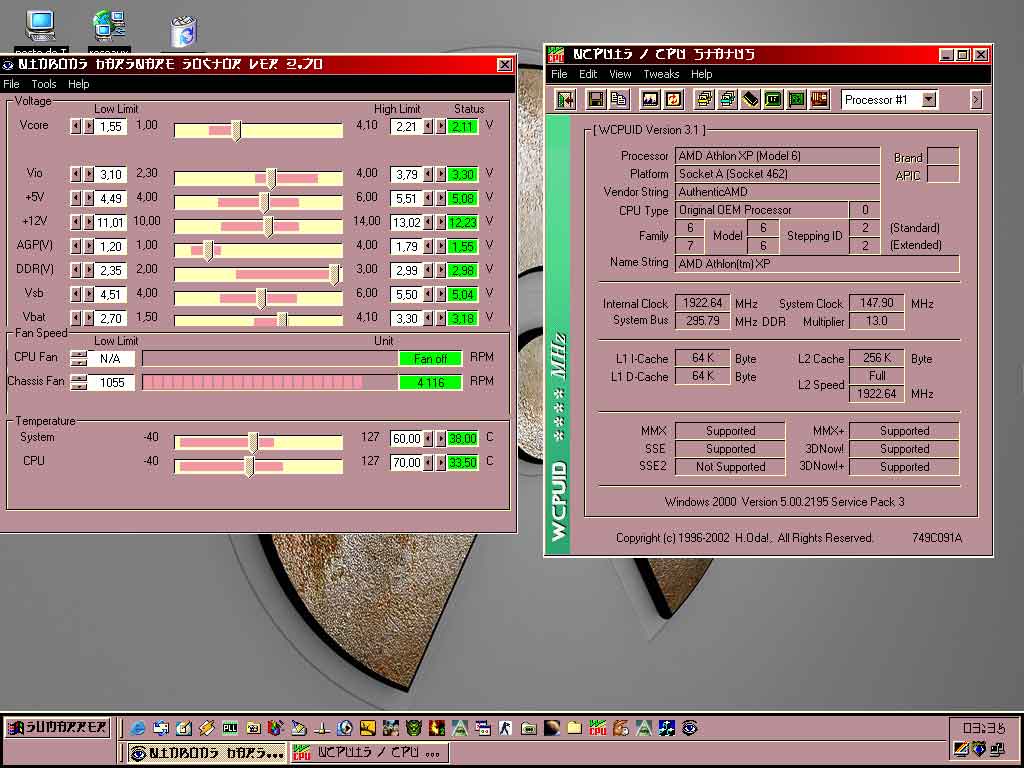Switch to Hardware Doctor taskbar button

[x=207, y=753]
